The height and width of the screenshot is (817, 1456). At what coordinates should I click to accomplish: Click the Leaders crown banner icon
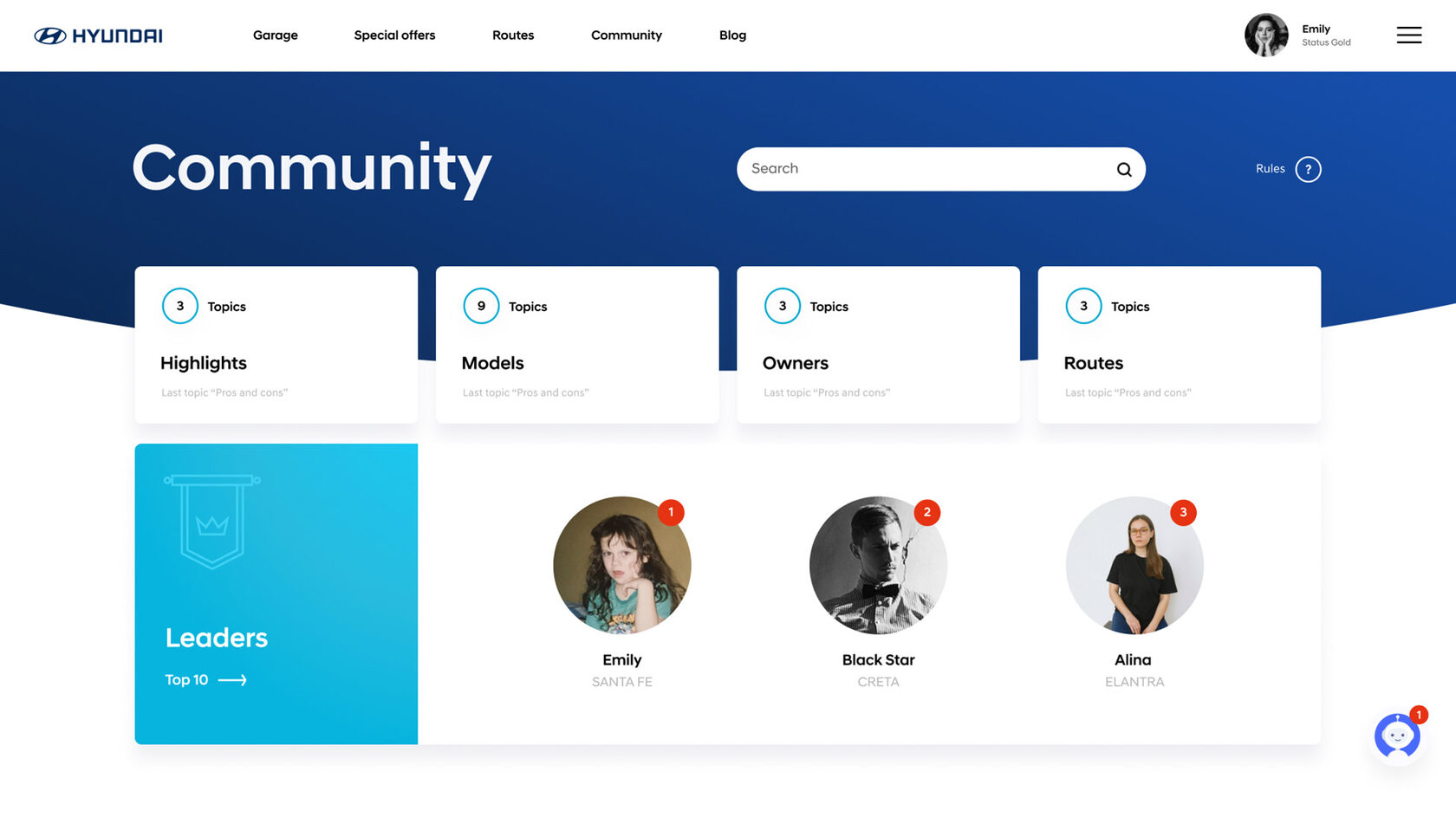click(212, 521)
